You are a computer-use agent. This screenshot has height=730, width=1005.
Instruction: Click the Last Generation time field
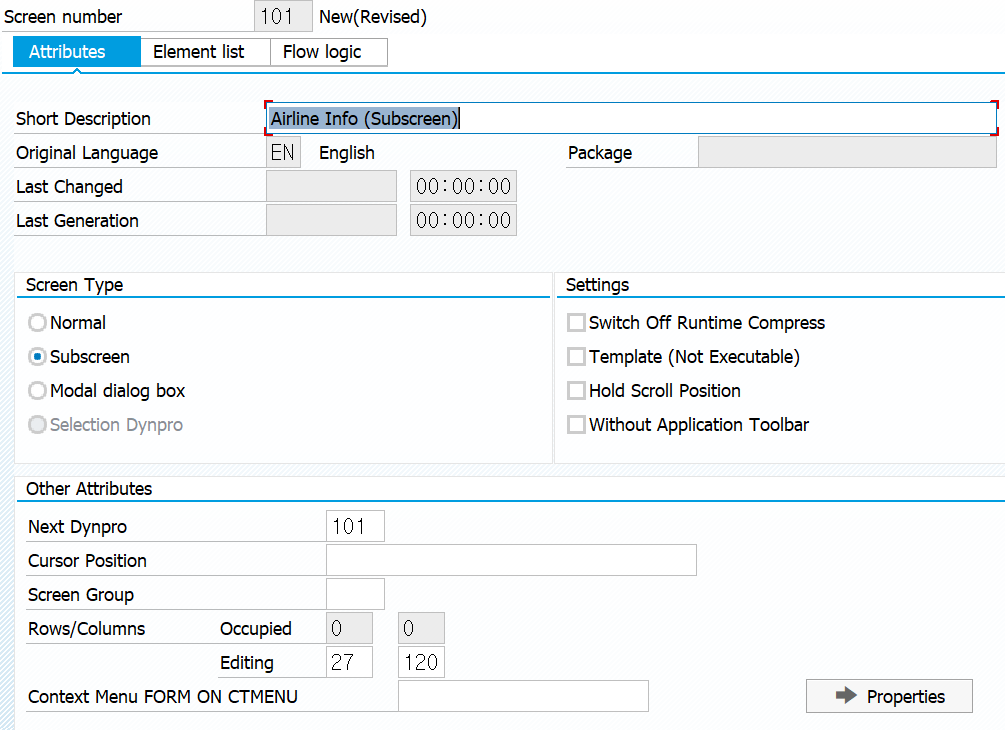(463, 220)
